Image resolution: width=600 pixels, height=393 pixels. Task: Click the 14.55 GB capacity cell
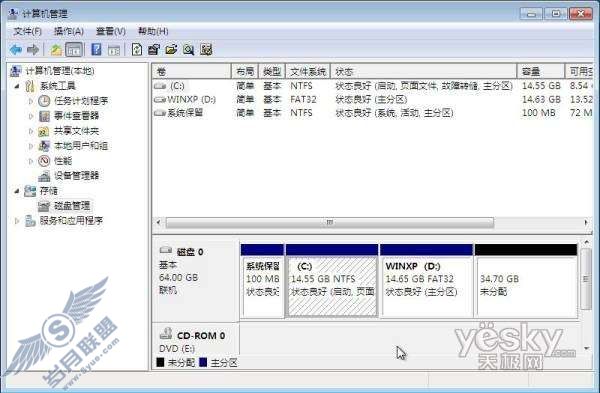coord(541,86)
